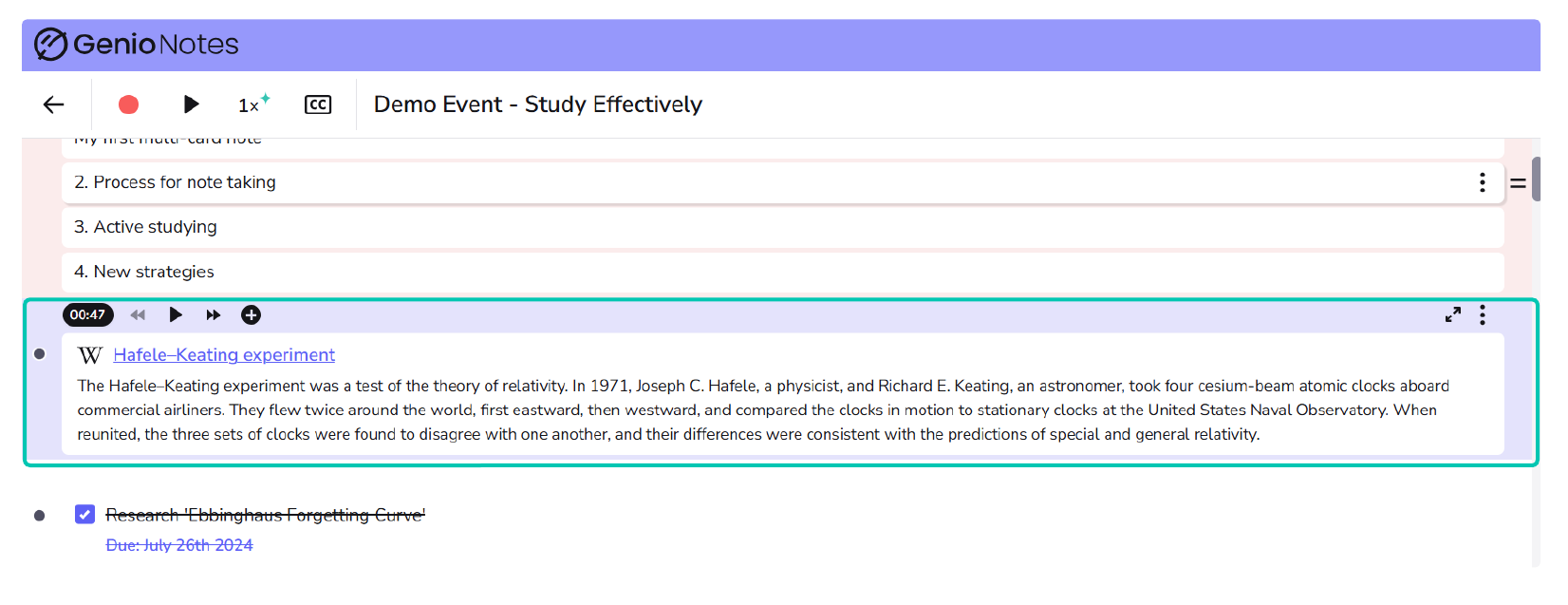Image resolution: width=1568 pixels, height=605 pixels.
Task: Play the note's audio clip
Action: pyautogui.click(x=176, y=314)
